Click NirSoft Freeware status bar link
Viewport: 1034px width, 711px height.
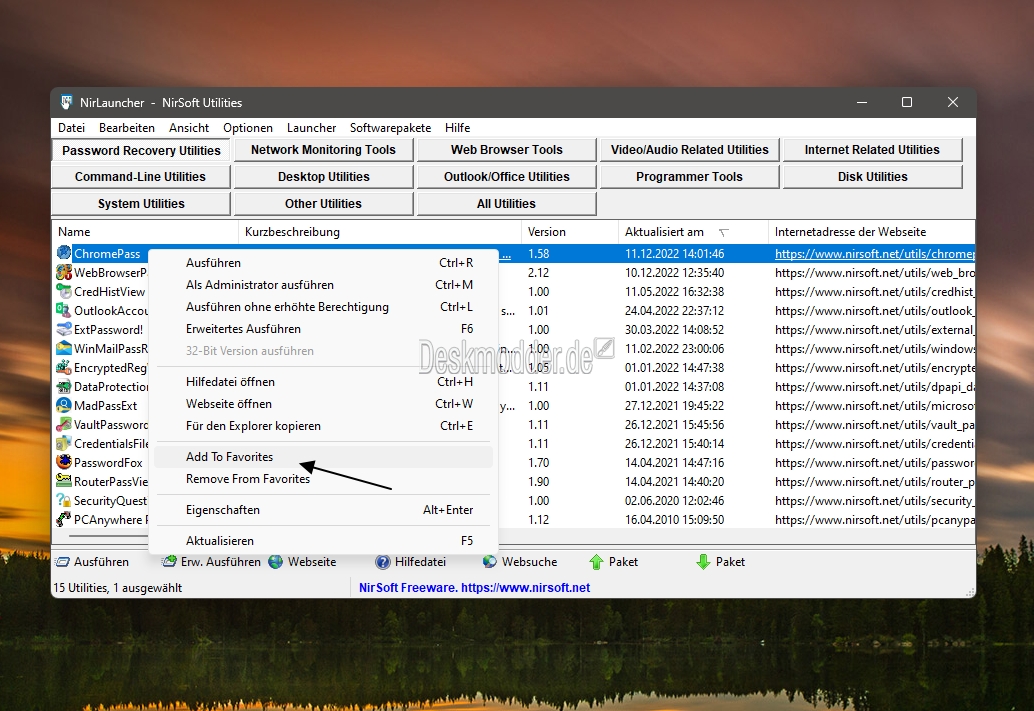click(474, 588)
